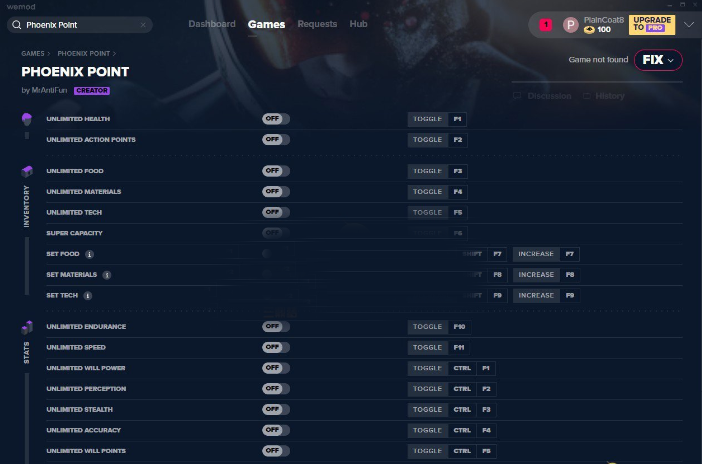Click the CREATOR badge

92,90
